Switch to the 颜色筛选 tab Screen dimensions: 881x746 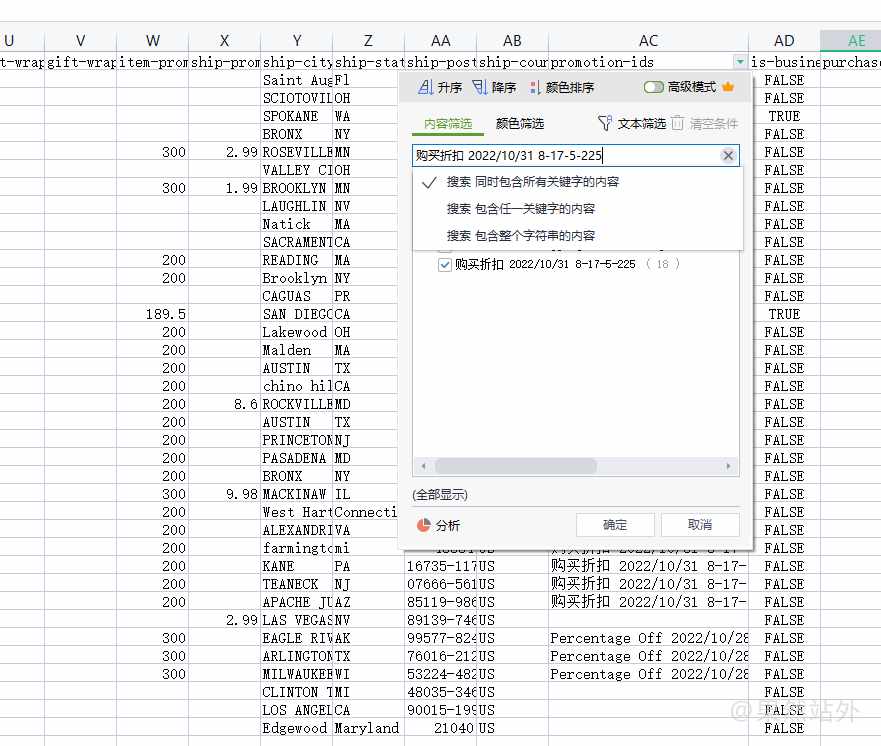point(520,124)
